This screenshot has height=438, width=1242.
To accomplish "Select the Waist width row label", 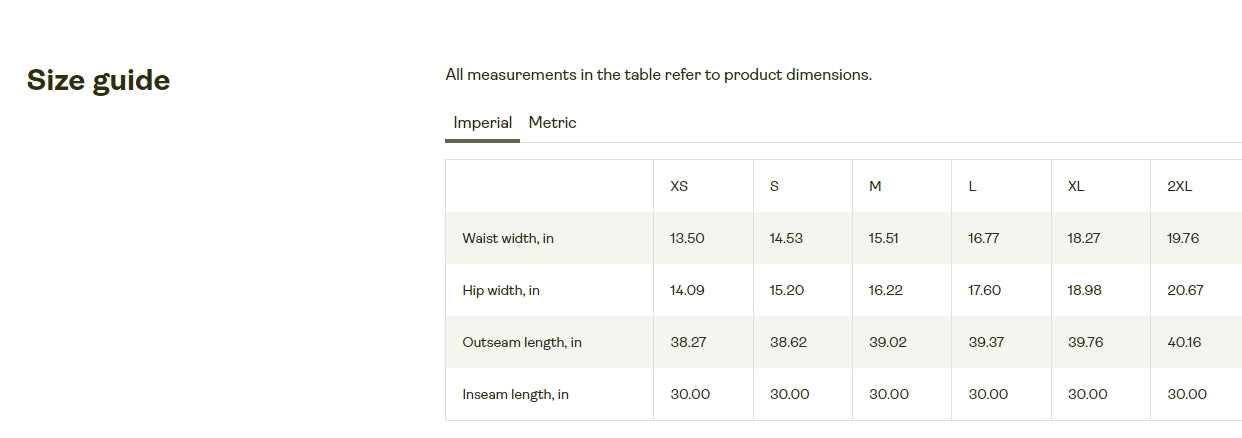I will coord(508,238).
